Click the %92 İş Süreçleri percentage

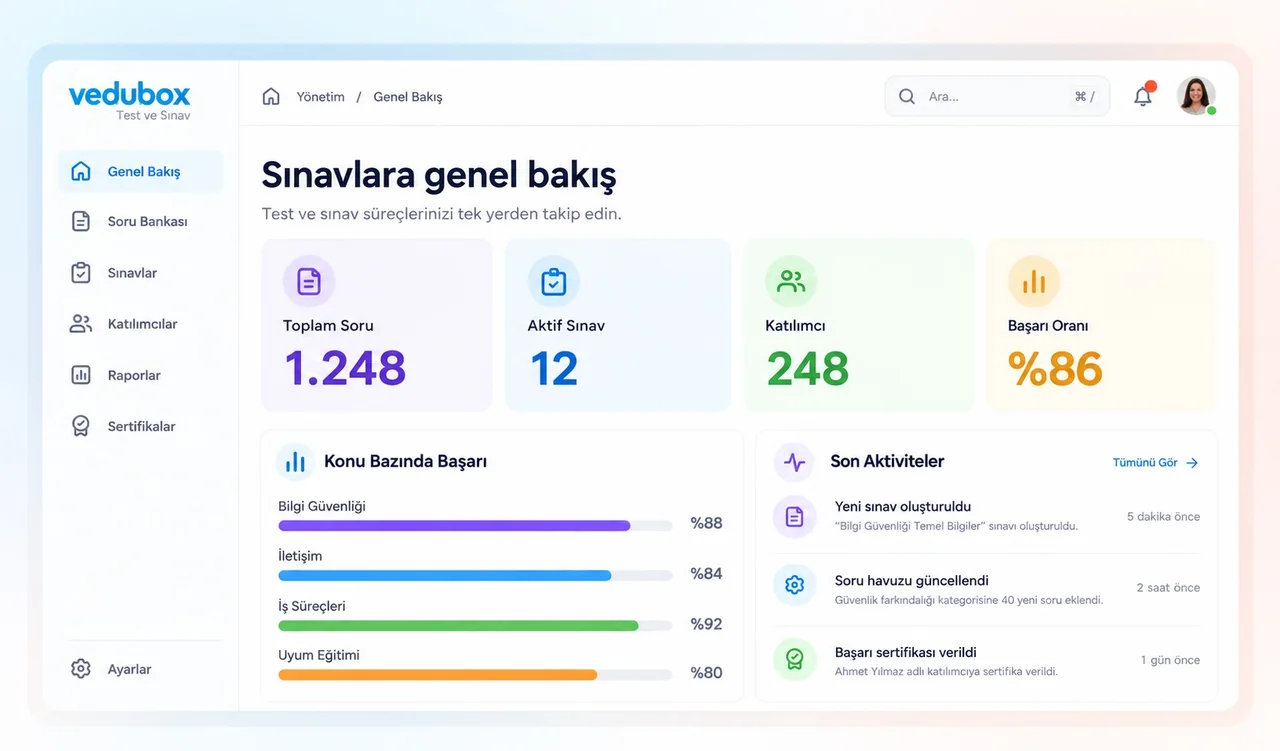pos(706,624)
